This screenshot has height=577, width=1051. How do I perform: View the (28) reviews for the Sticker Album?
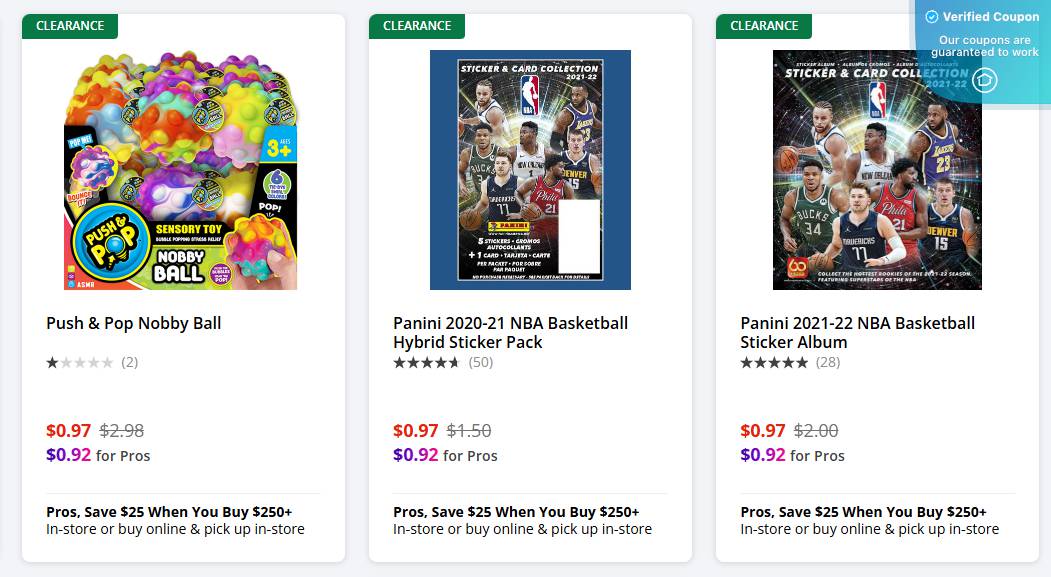click(827, 362)
